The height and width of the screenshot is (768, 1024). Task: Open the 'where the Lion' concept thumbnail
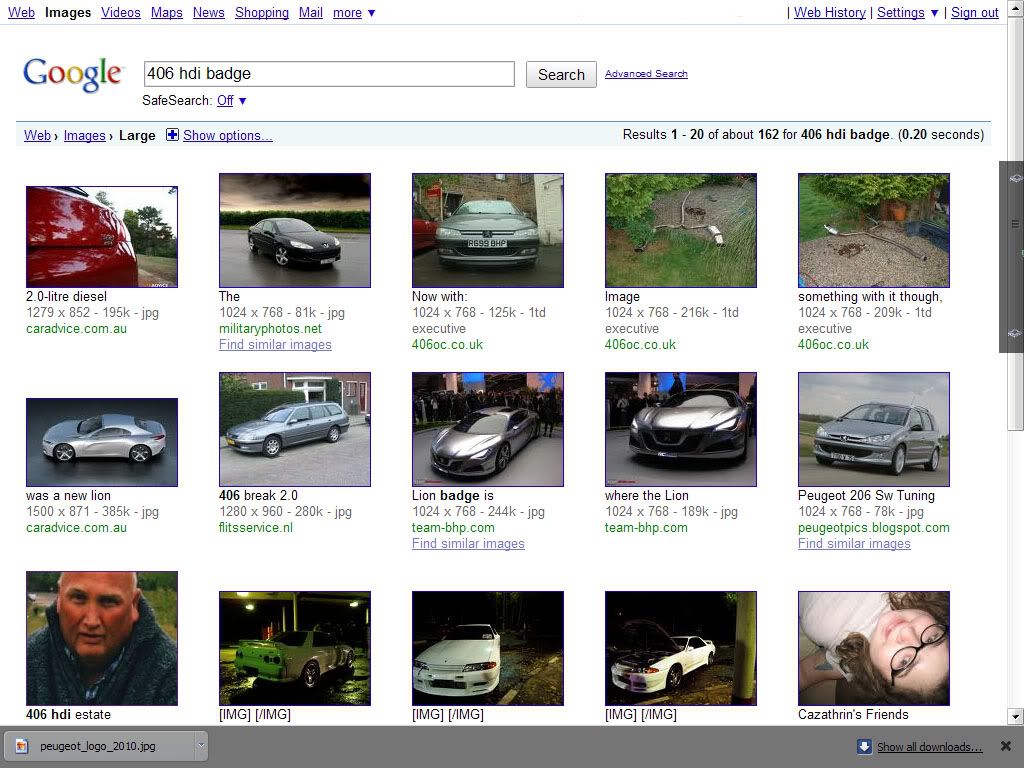[x=680, y=429]
